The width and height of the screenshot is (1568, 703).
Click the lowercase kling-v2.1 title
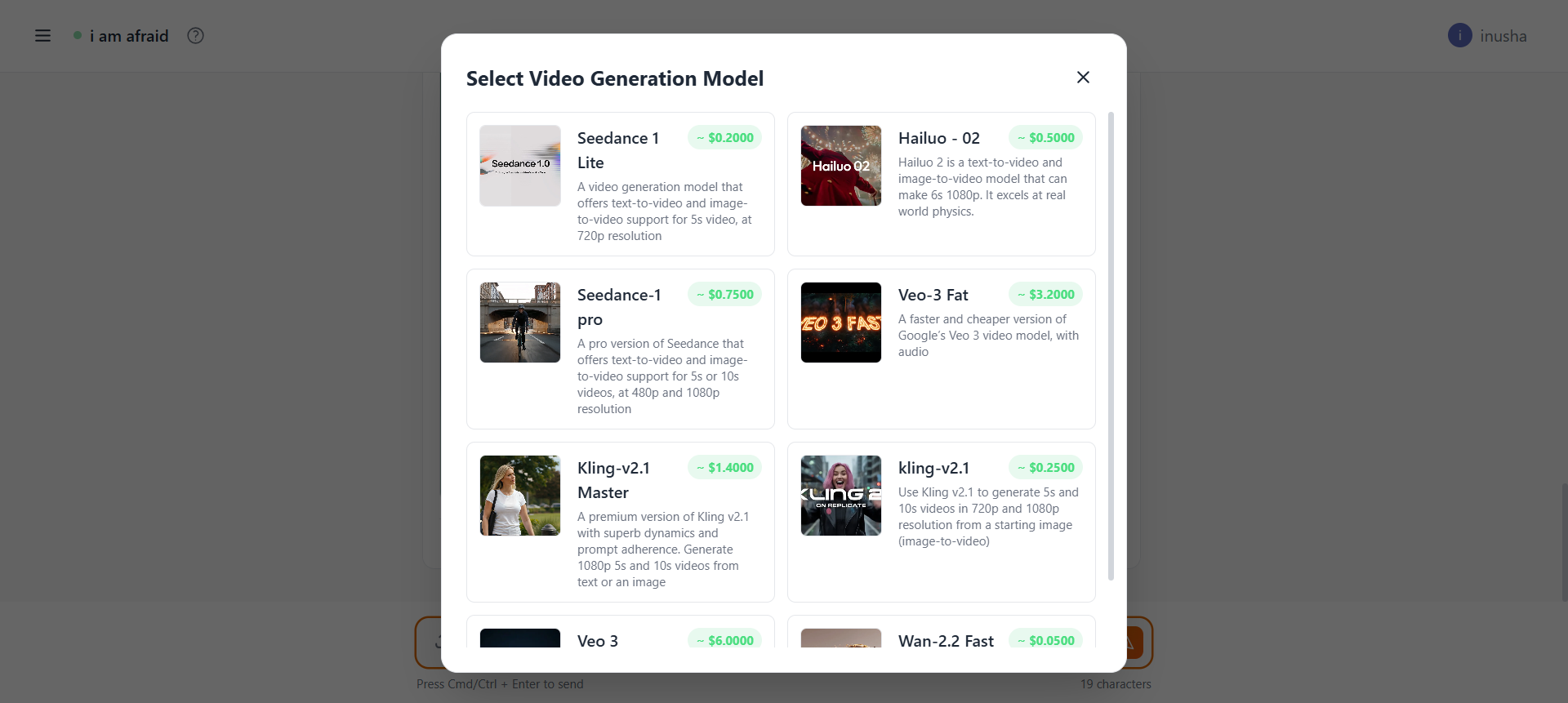point(934,468)
